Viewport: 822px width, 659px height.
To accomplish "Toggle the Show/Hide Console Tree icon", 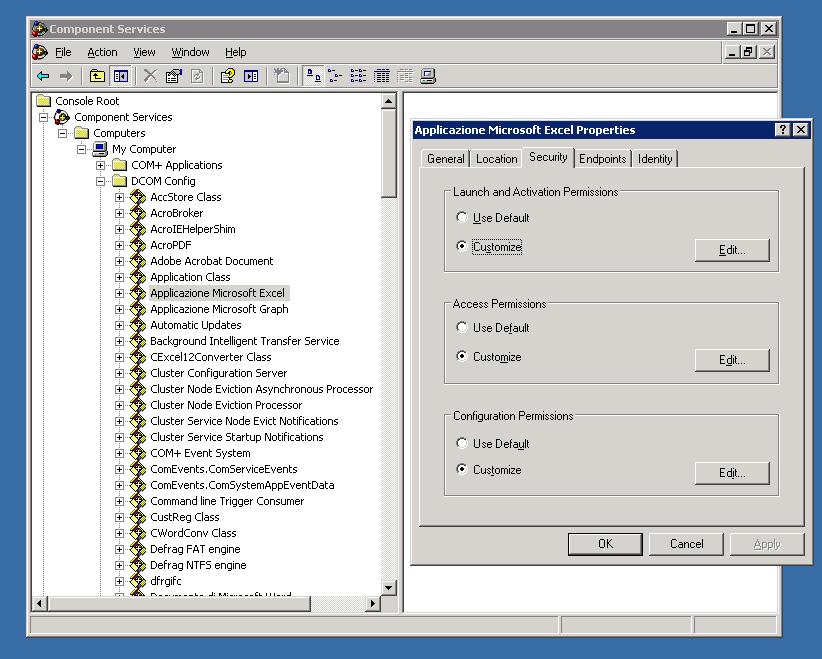I will (121, 77).
